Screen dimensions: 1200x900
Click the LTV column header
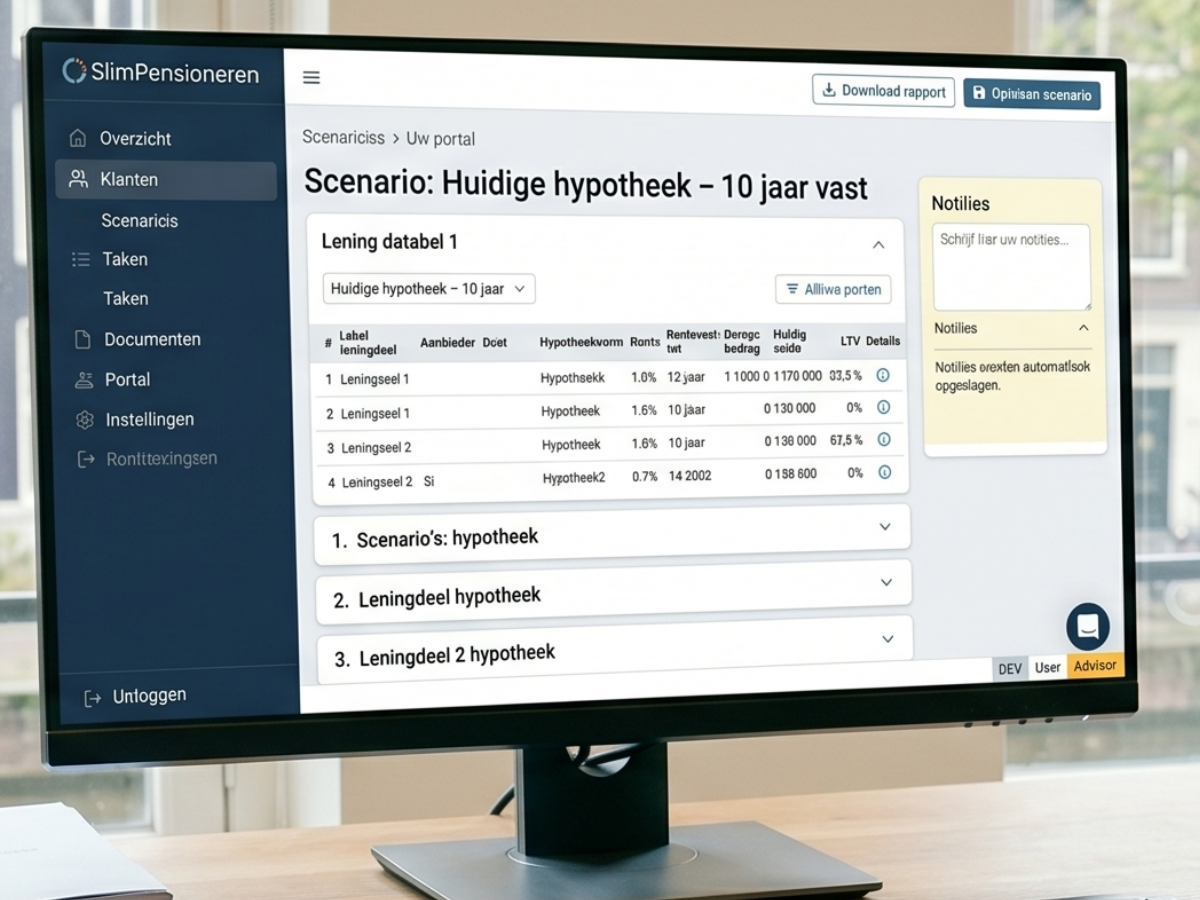(850, 341)
